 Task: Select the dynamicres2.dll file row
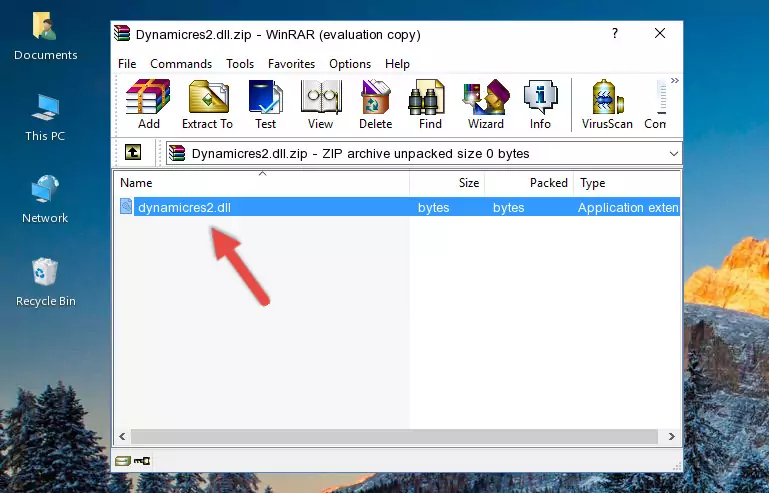pos(399,207)
